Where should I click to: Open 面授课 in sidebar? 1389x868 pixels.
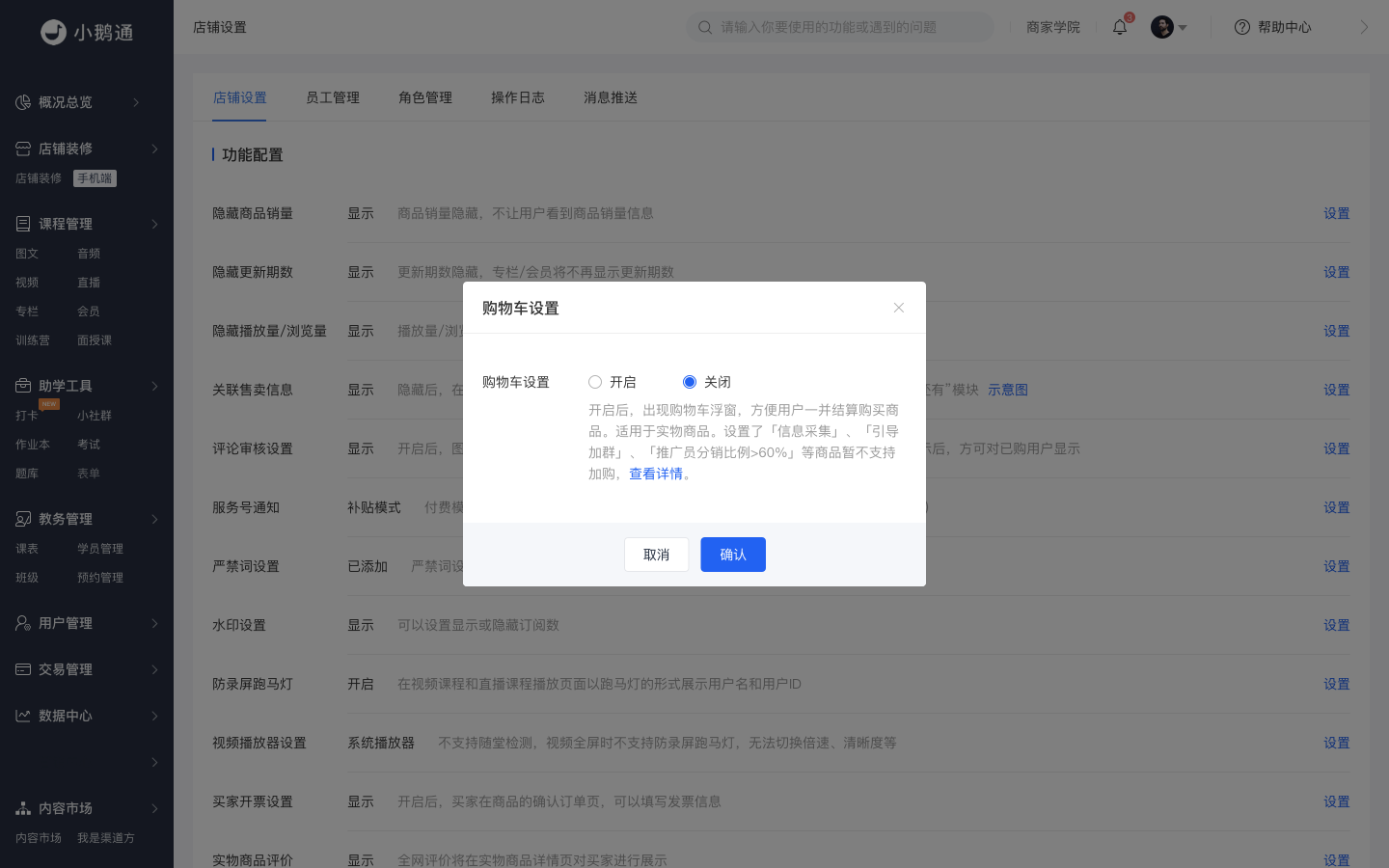point(95,340)
